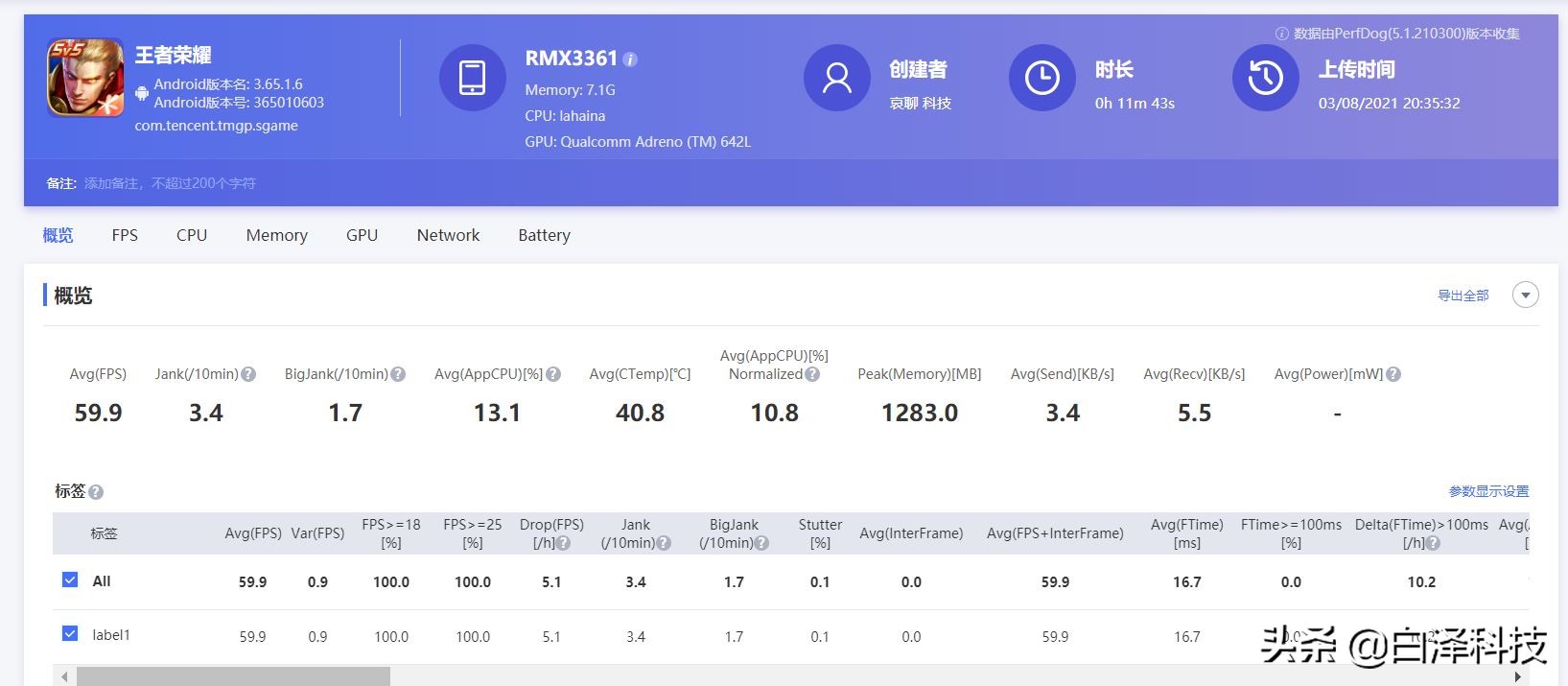Switch to the Battery tab
The image size is (1568, 686).
pyautogui.click(x=544, y=235)
